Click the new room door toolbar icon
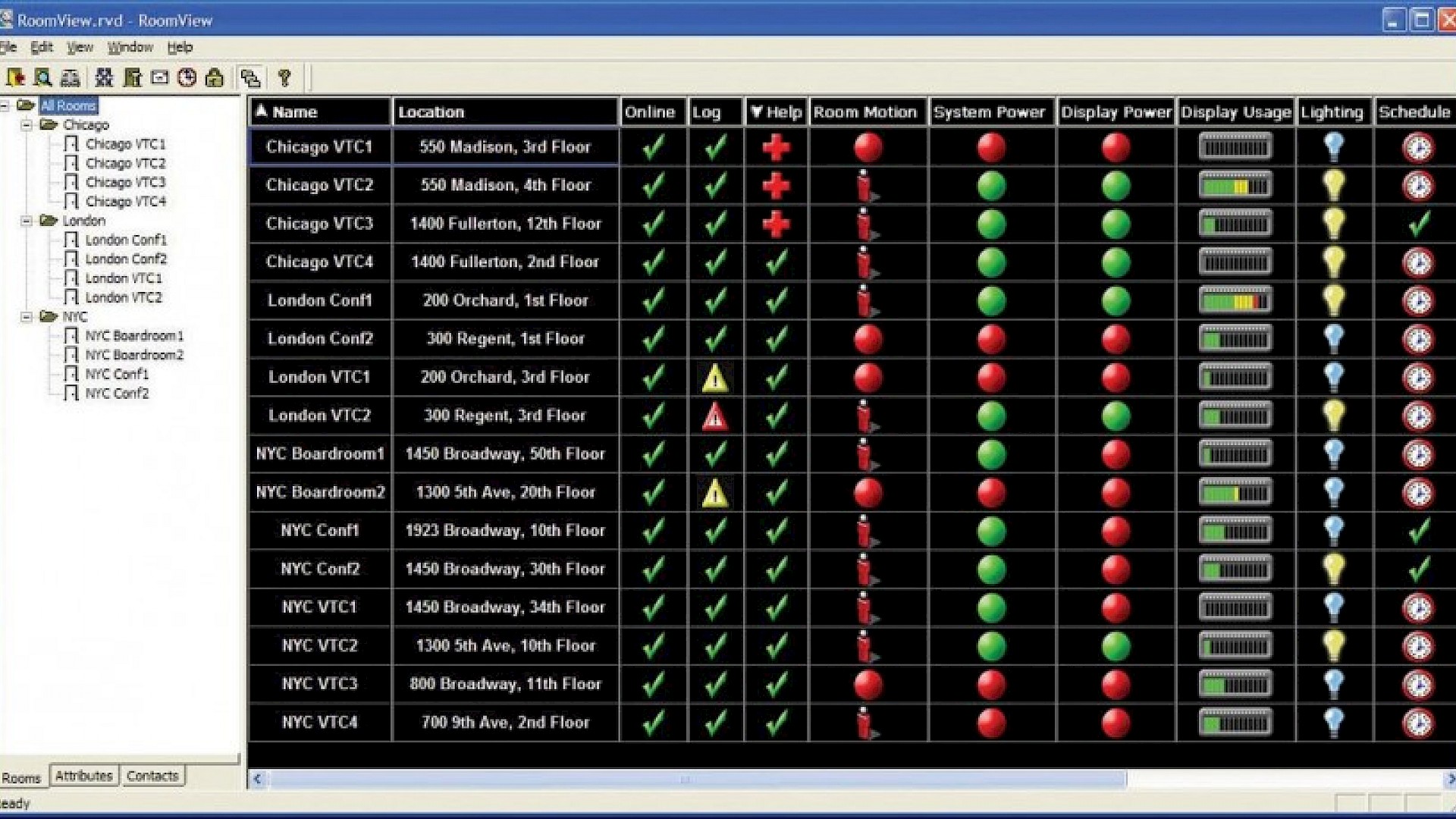The width and height of the screenshot is (1456, 819). click(x=15, y=77)
